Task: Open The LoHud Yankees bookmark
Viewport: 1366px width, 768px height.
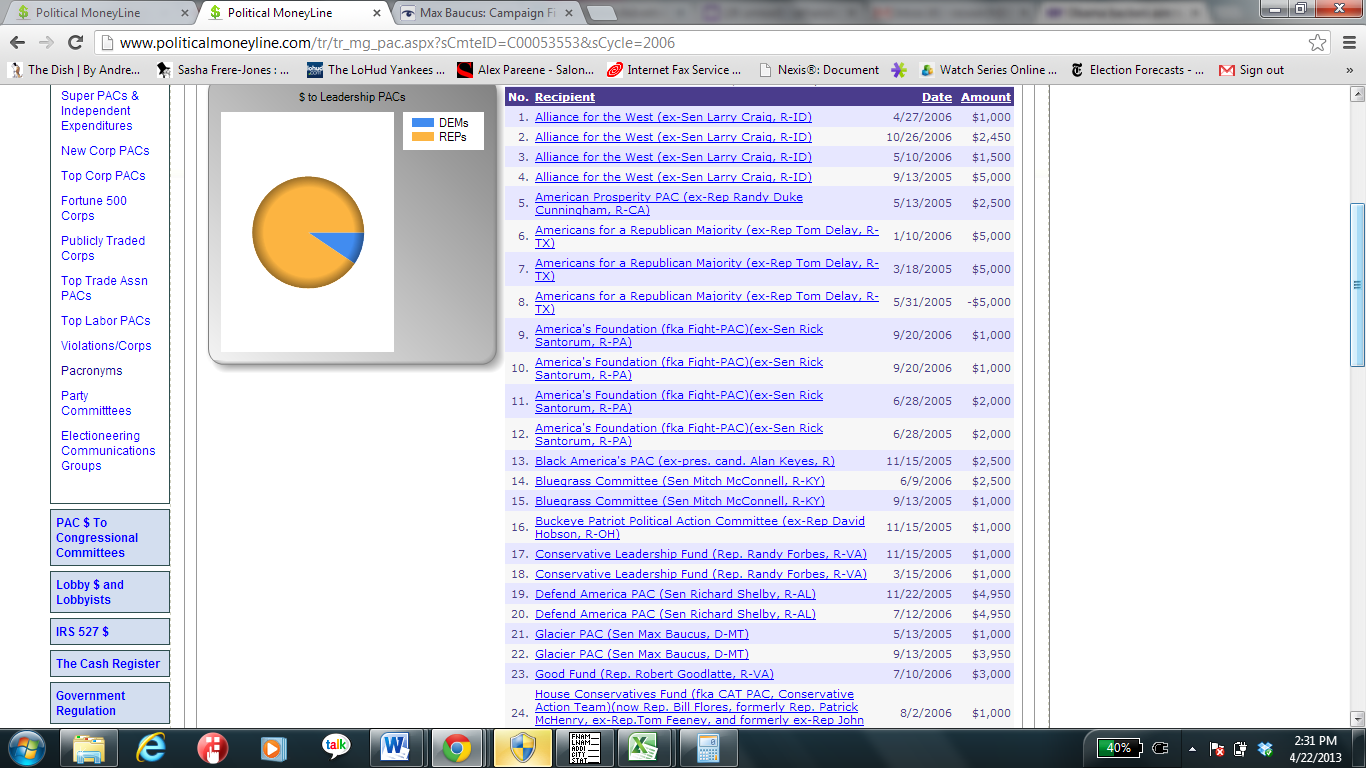Action: pyautogui.click(x=376, y=70)
